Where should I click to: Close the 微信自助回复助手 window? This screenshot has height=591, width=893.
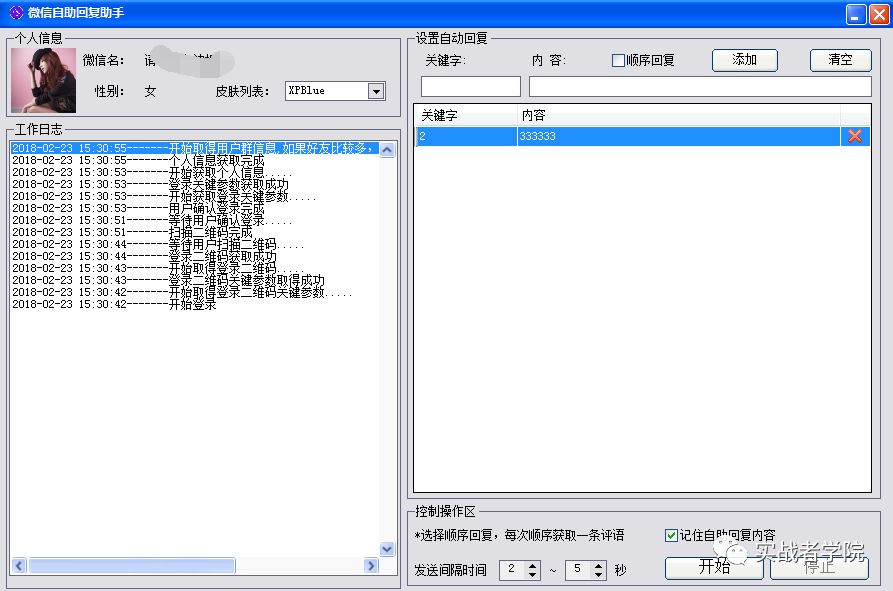point(879,14)
